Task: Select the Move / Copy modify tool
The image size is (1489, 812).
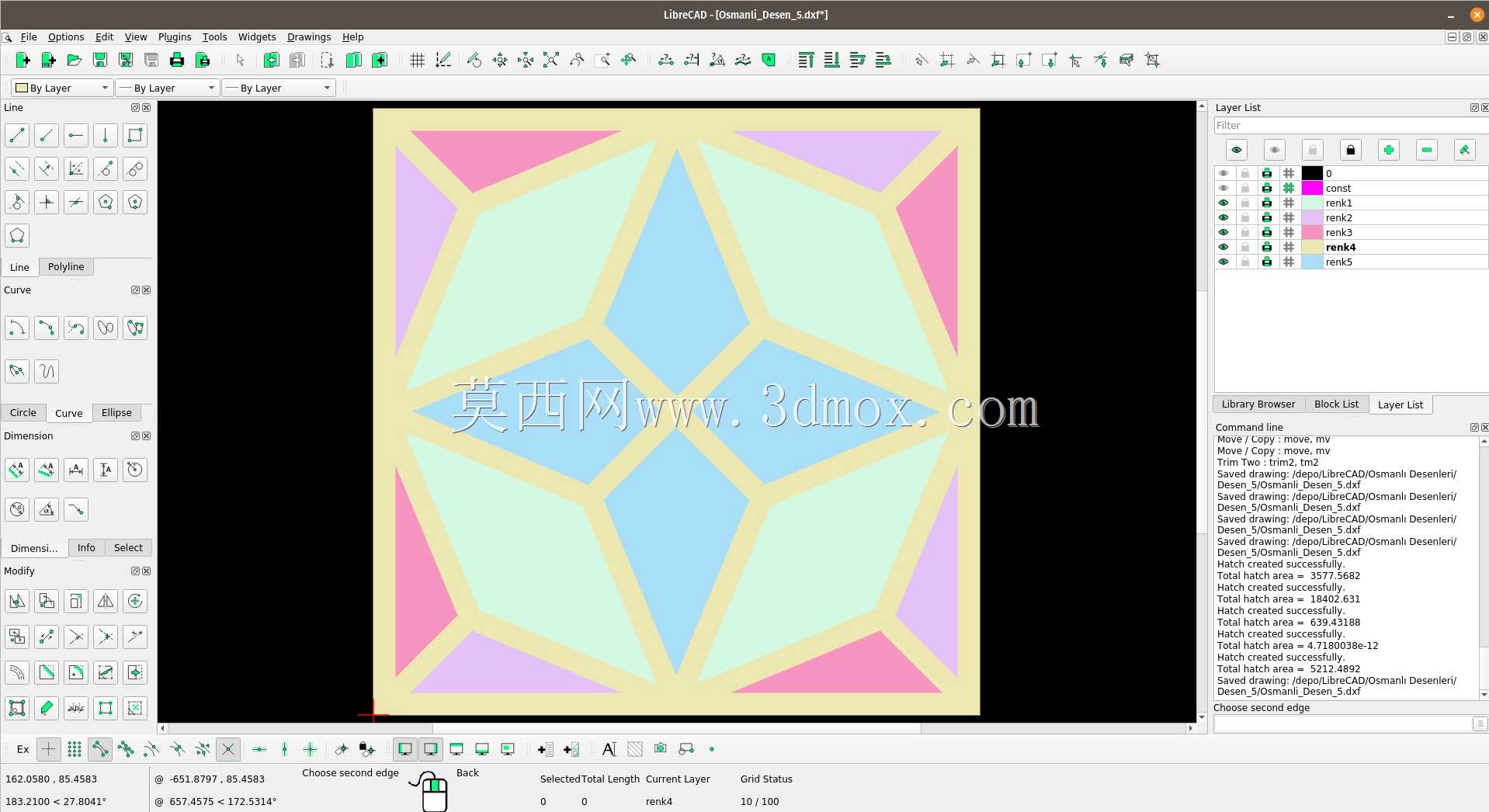Action: (x=17, y=601)
